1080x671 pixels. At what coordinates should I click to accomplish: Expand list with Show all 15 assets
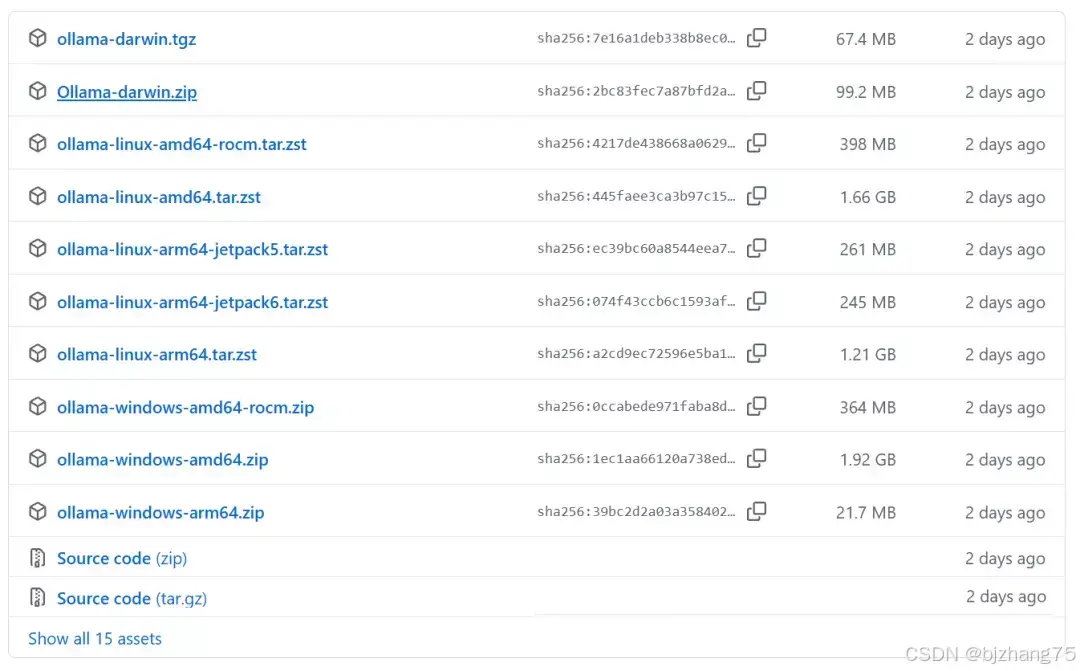[95, 639]
